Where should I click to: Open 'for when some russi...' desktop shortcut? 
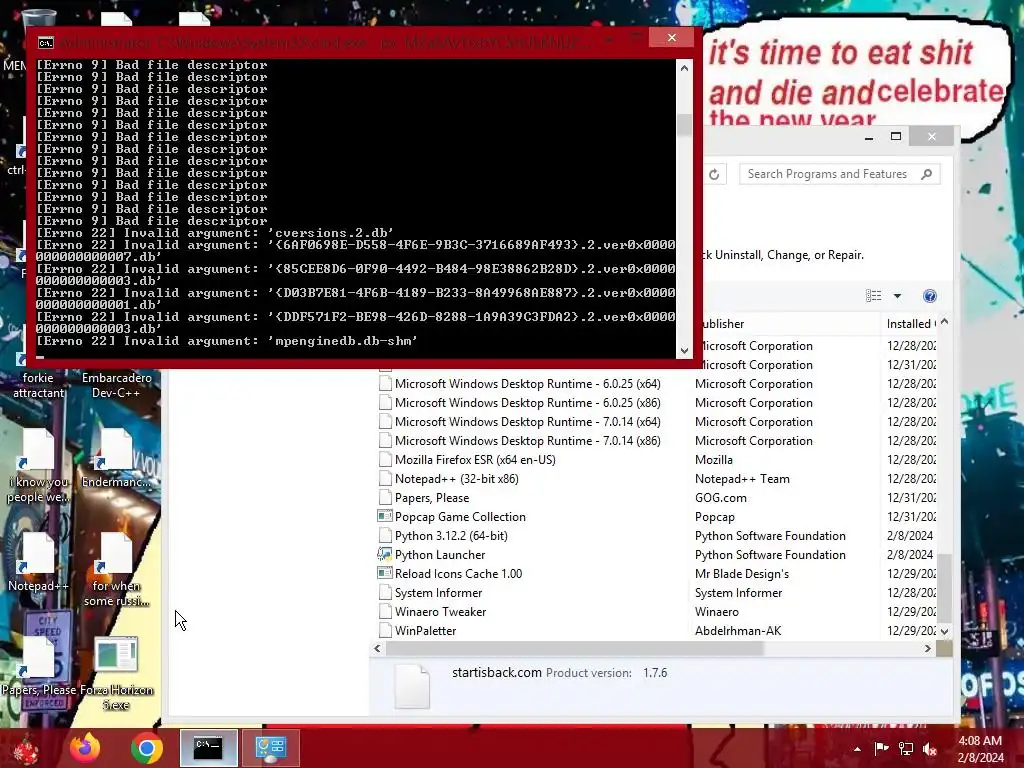tap(116, 569)
